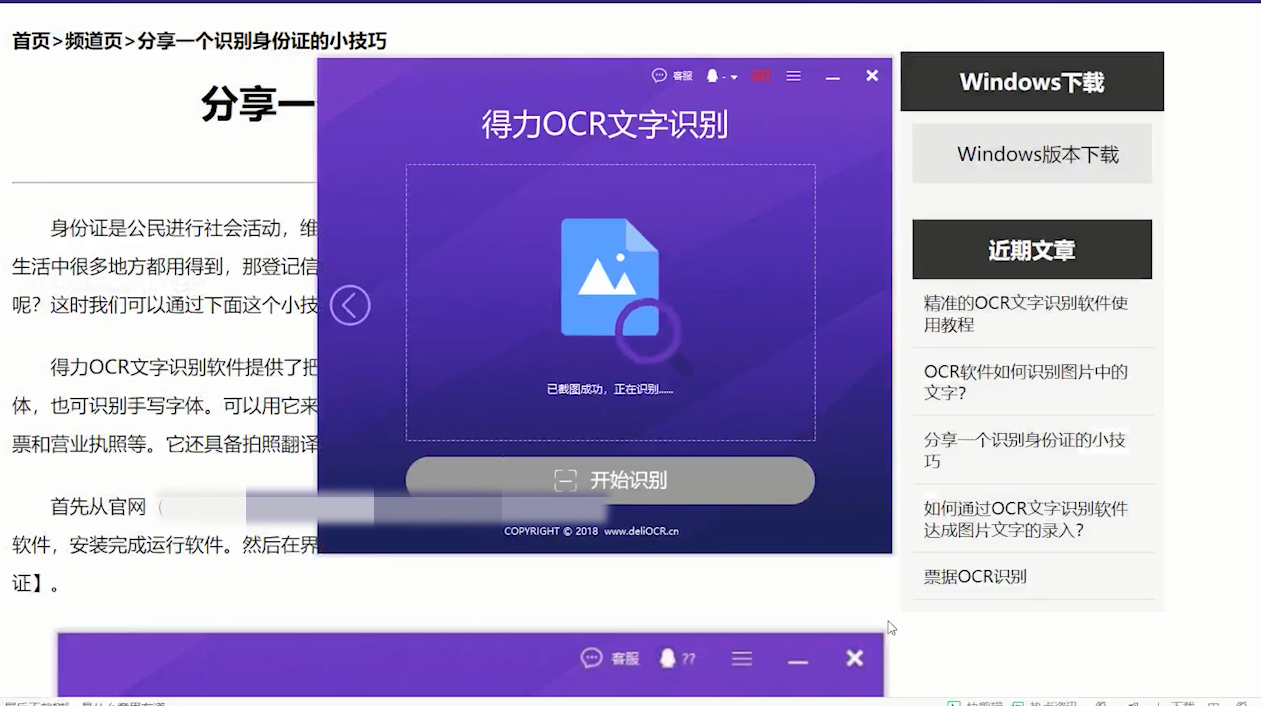Click the scan frame icon beside 开始识别
This screenshot has width=1261, height=706.
(x=566, y=480)
